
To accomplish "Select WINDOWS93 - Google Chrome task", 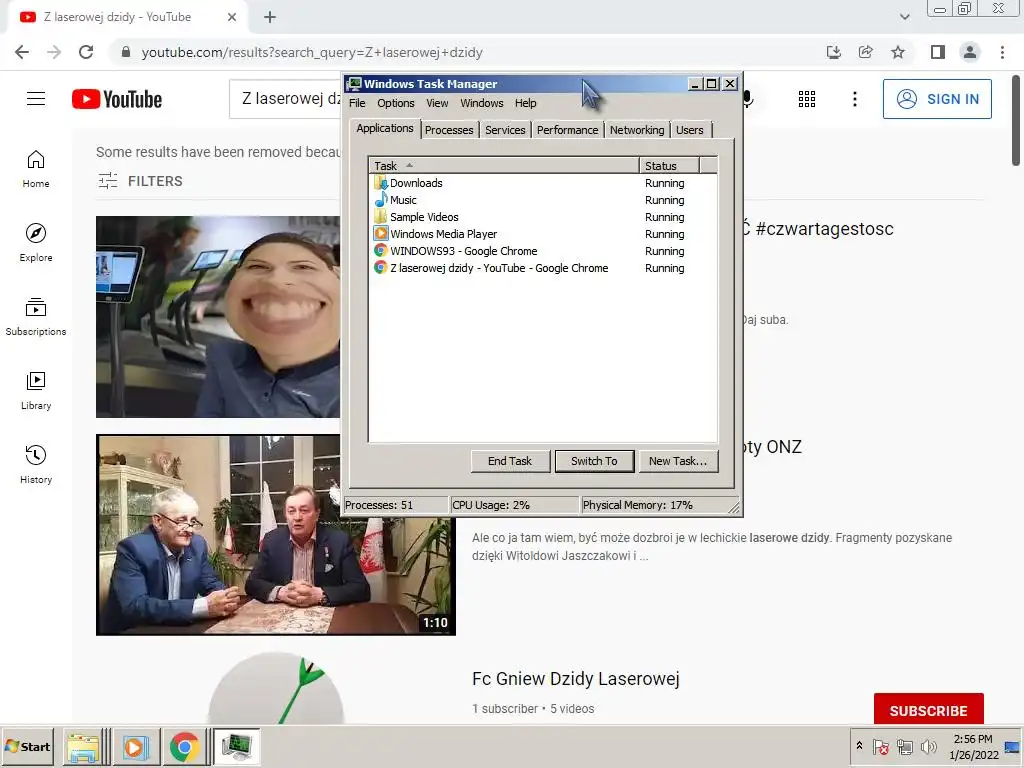I will (543, 251).
